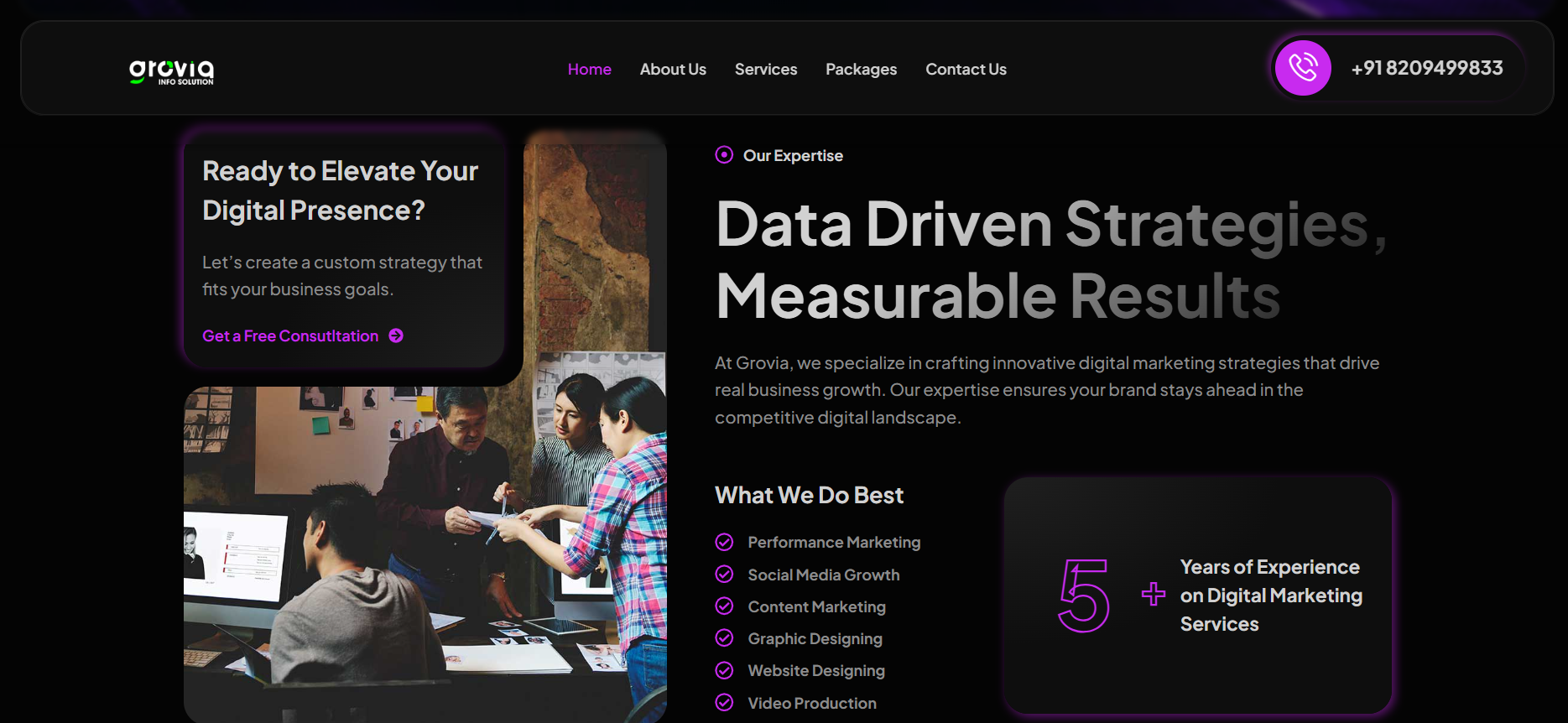Select Packages in the navigation bar
The width and height of the screenshot is (1568, 723).
tap(861, 70)
